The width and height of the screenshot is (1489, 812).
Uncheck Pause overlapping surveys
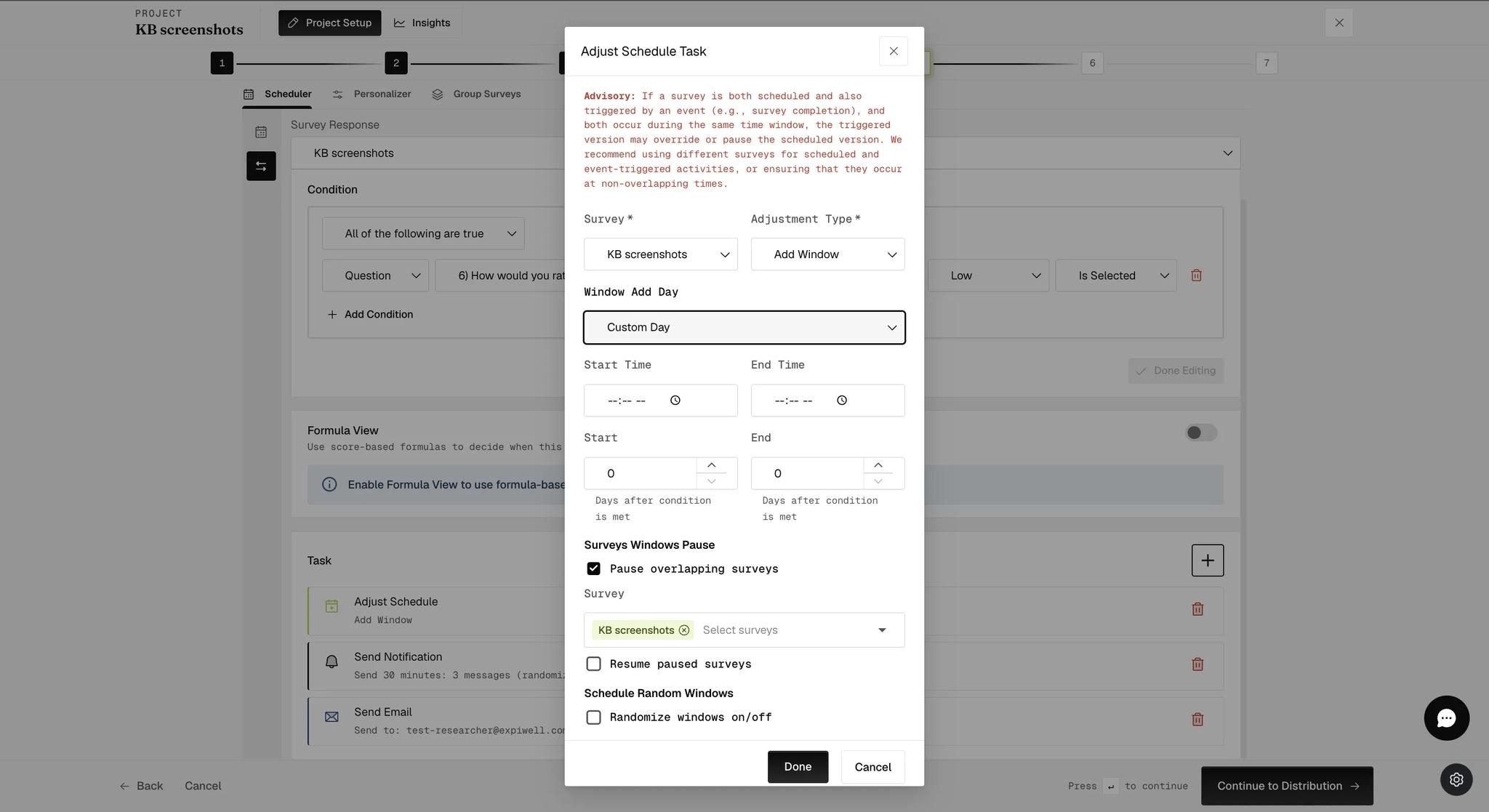(593, 568)
